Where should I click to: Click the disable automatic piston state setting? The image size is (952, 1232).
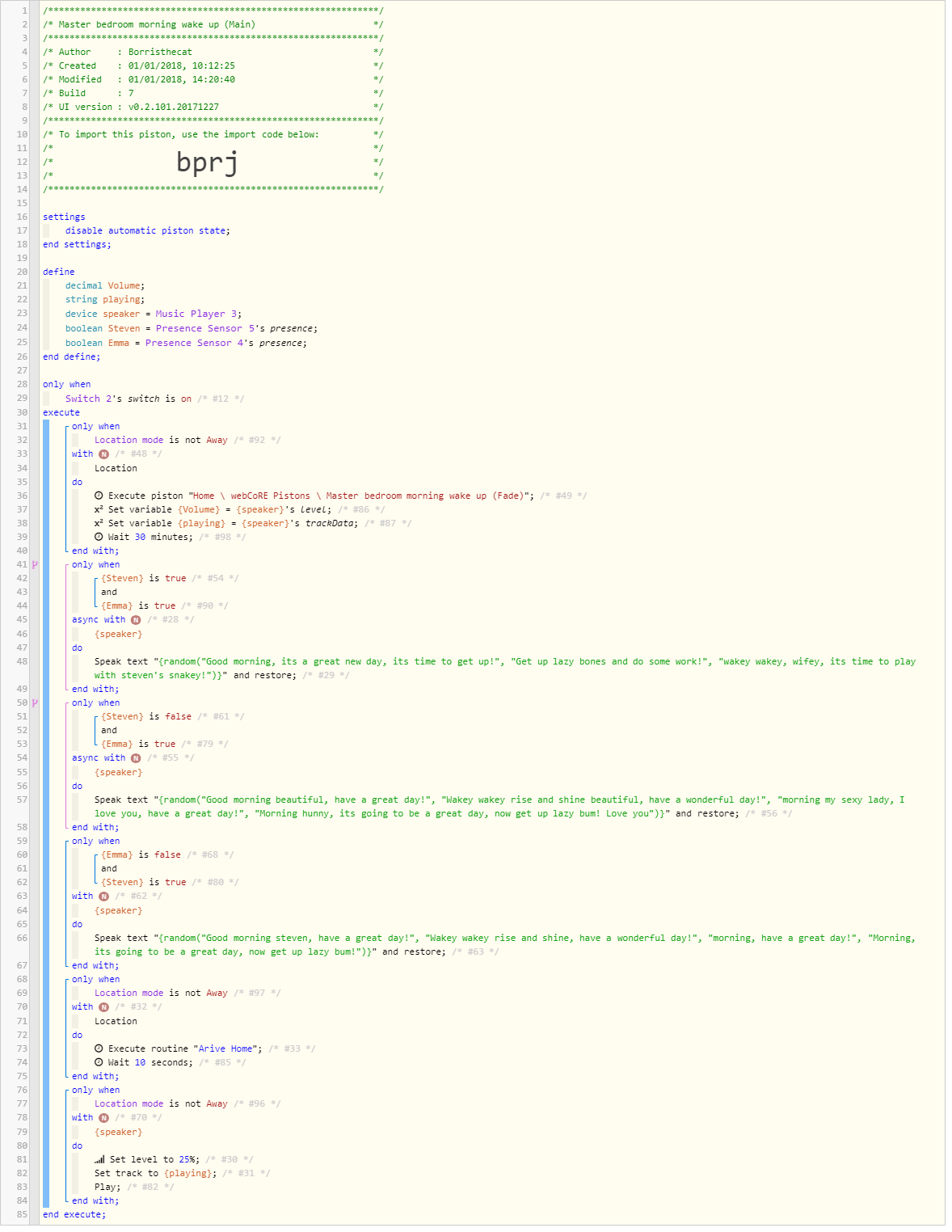(x=145, y=230)
